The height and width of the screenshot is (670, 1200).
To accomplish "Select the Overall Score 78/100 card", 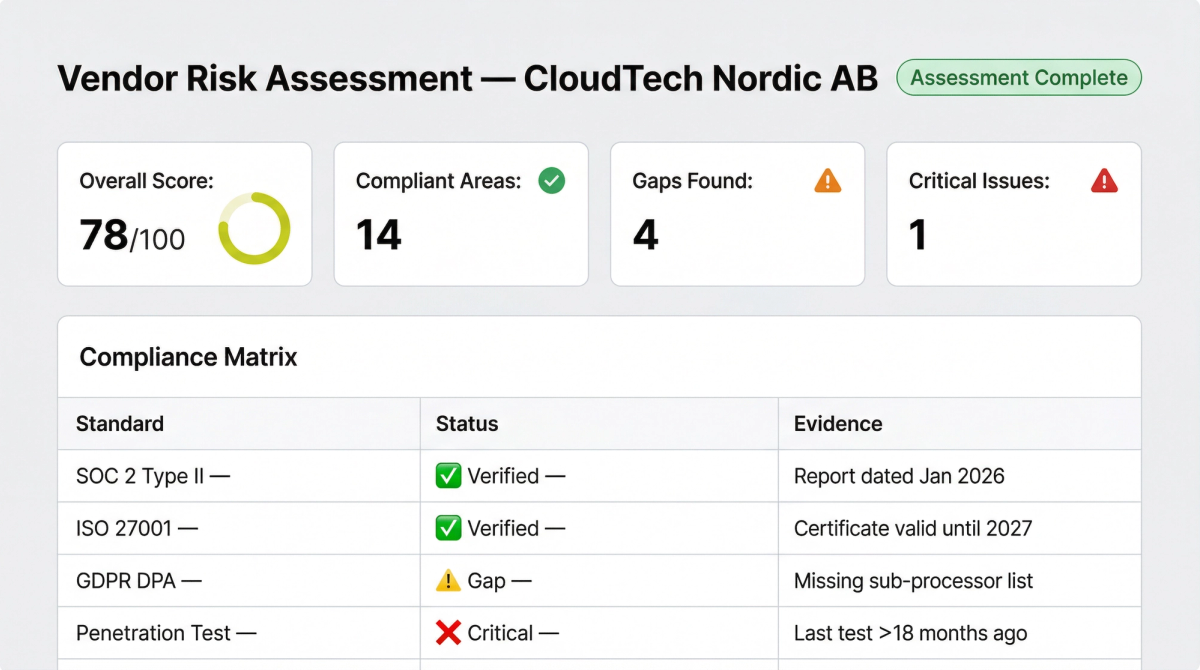I will coord(184,213).
